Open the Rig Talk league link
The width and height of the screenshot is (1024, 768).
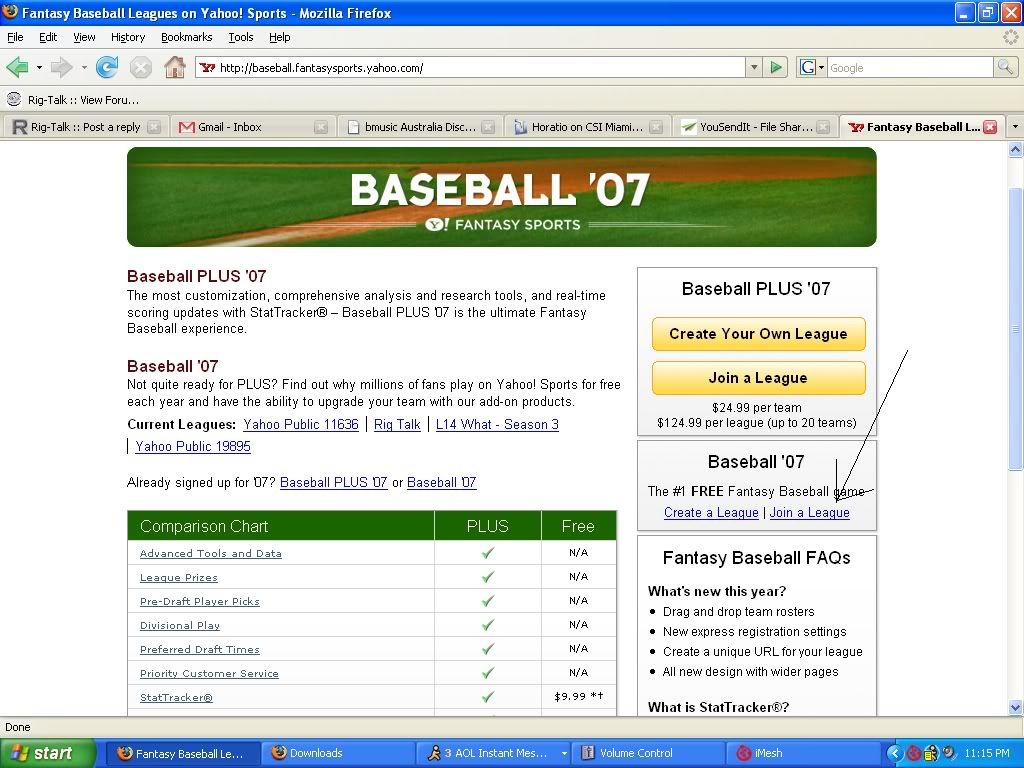coord(397,424)
